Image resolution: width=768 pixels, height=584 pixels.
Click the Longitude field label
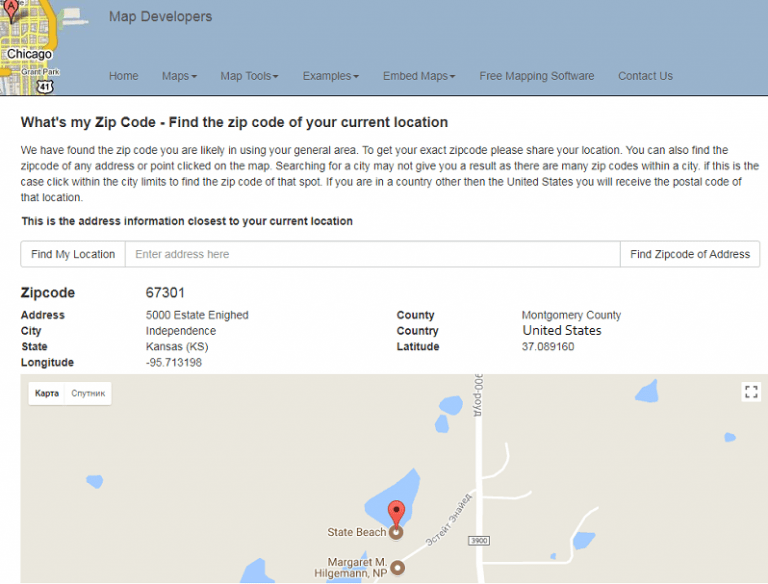47,363
